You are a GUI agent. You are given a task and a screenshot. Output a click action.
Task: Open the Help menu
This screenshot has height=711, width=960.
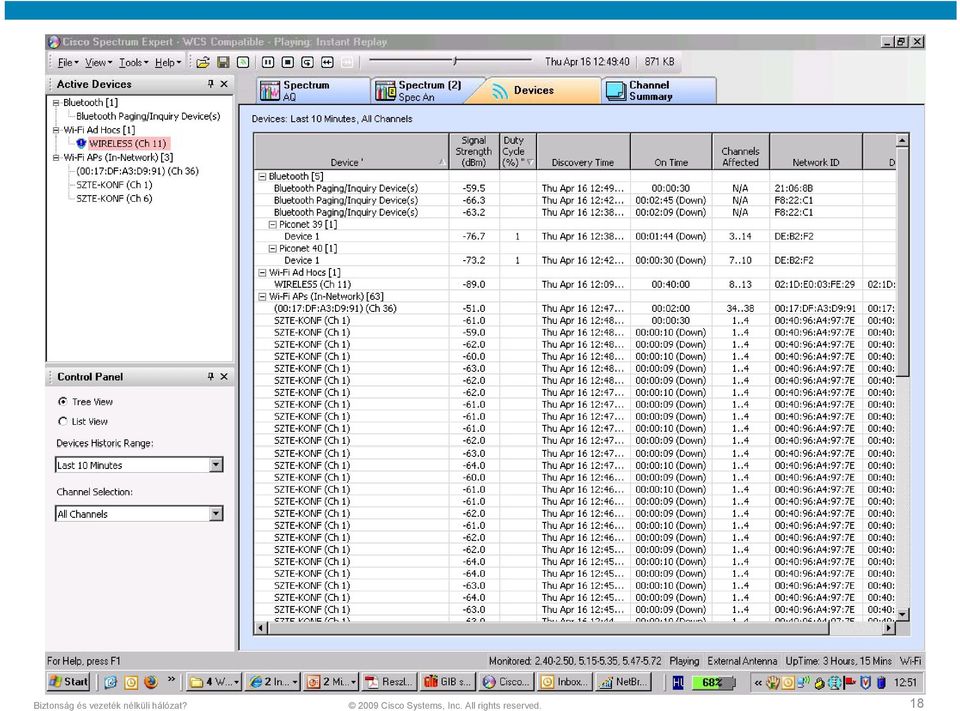pos(168,62)
